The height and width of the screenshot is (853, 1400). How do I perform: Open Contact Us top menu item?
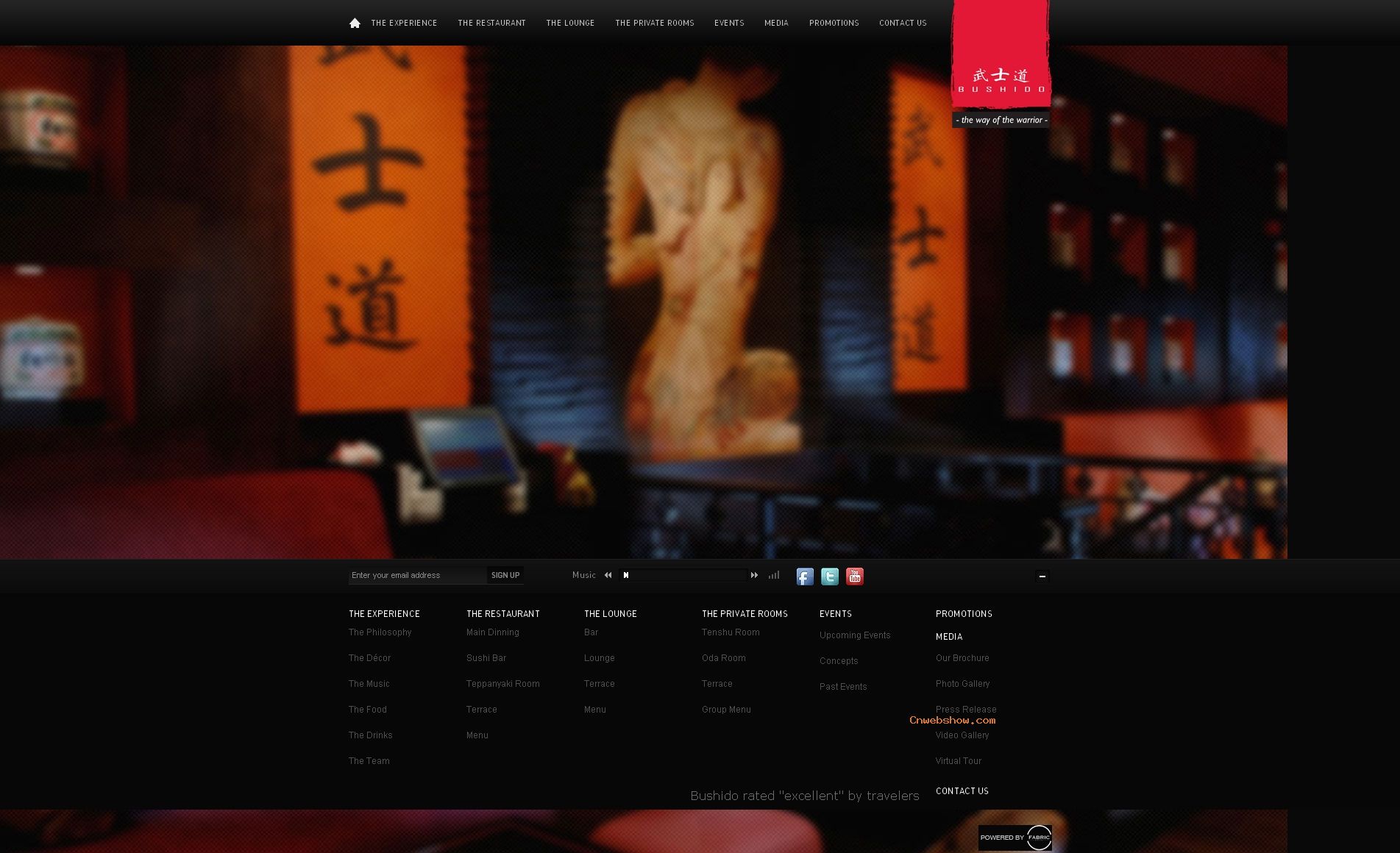pos(903,23)
